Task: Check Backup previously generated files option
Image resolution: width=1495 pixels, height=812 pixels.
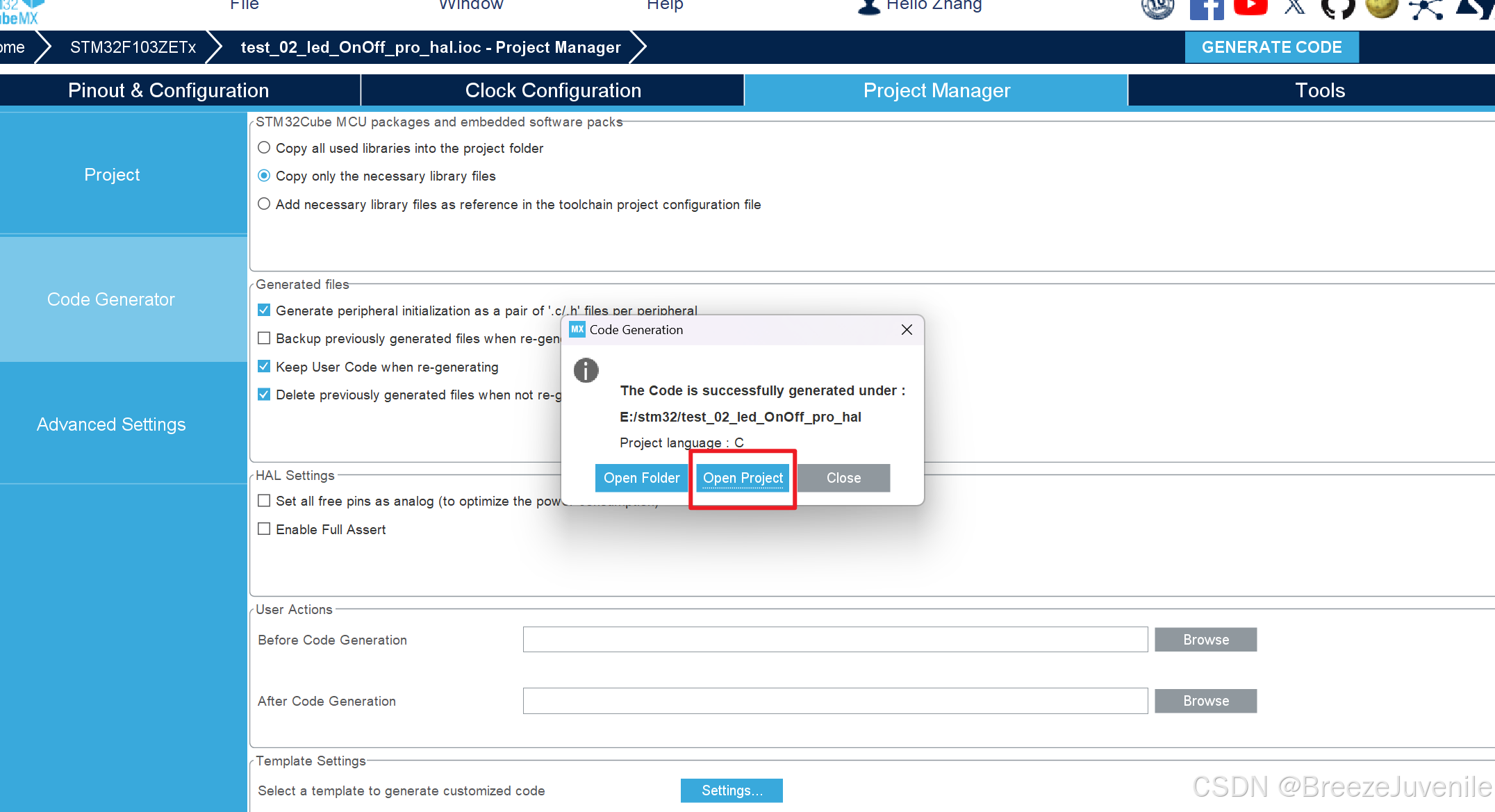Action: click(x=264, y=338)
